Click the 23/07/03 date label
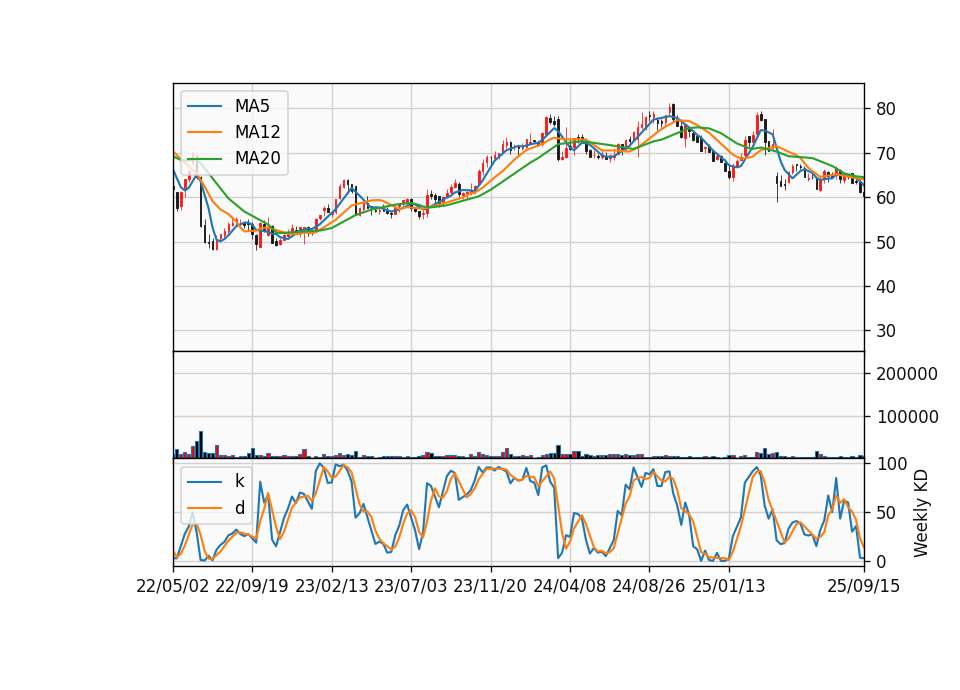Screen dimensions: 960x690 pos(411,586)
